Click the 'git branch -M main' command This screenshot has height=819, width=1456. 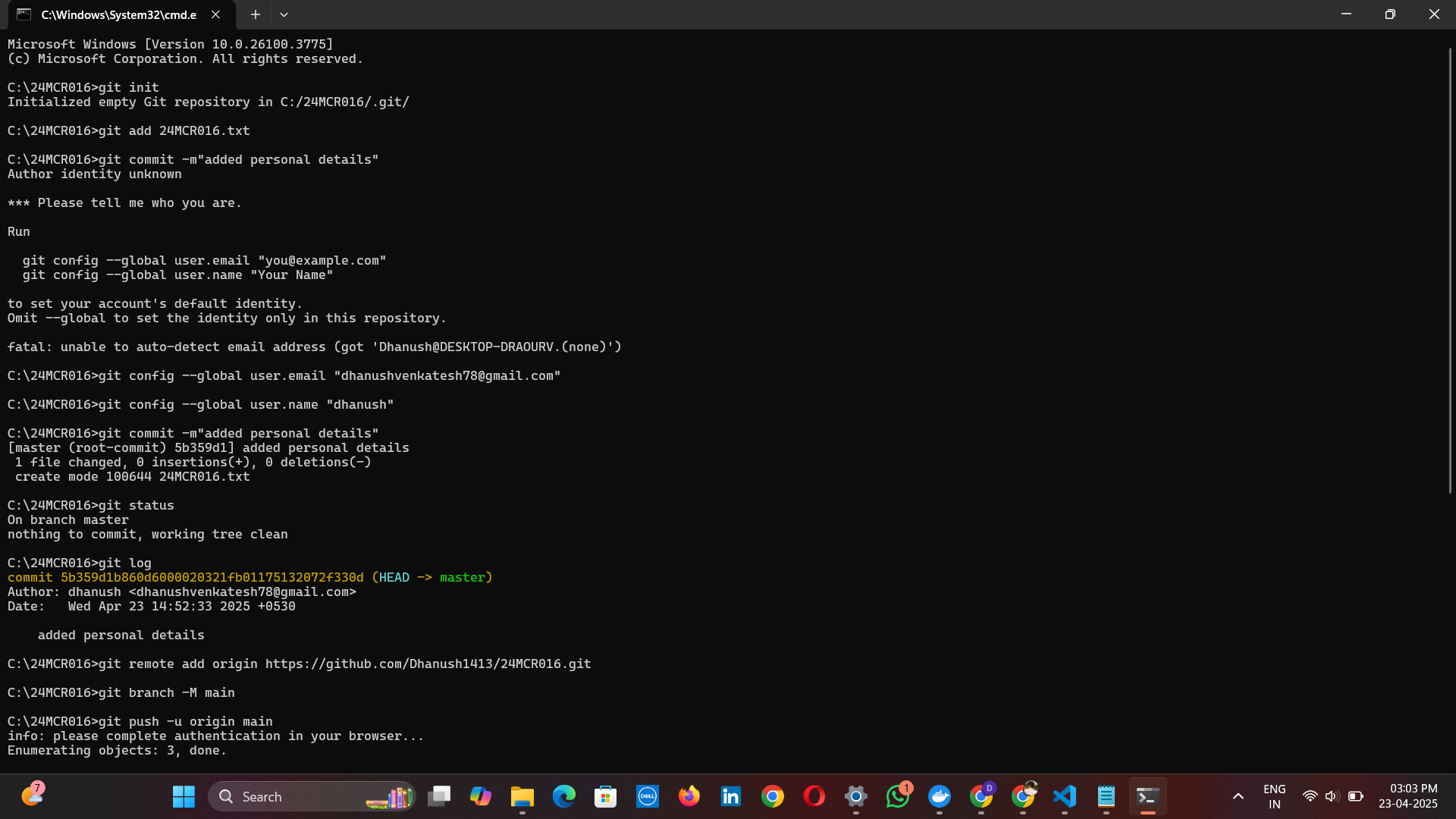pos(167,693)
